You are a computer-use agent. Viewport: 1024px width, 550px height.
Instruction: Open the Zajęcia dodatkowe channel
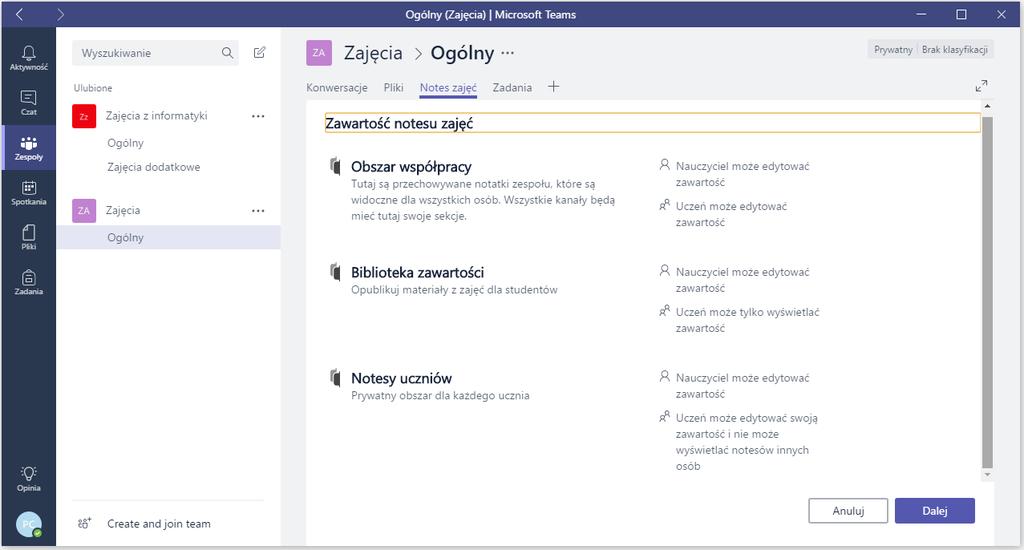coord(153,167)
